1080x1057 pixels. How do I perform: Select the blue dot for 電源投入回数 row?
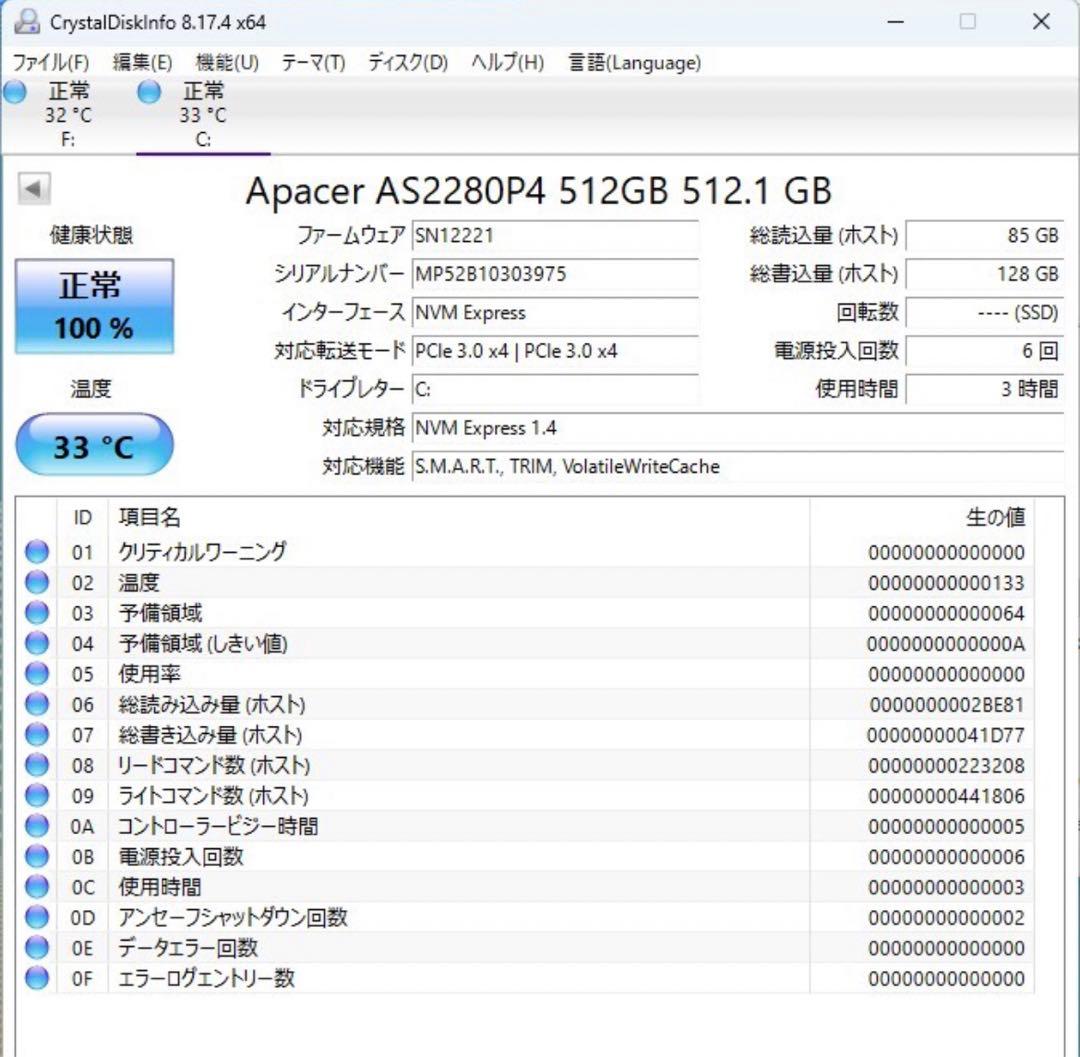[36, 856]
